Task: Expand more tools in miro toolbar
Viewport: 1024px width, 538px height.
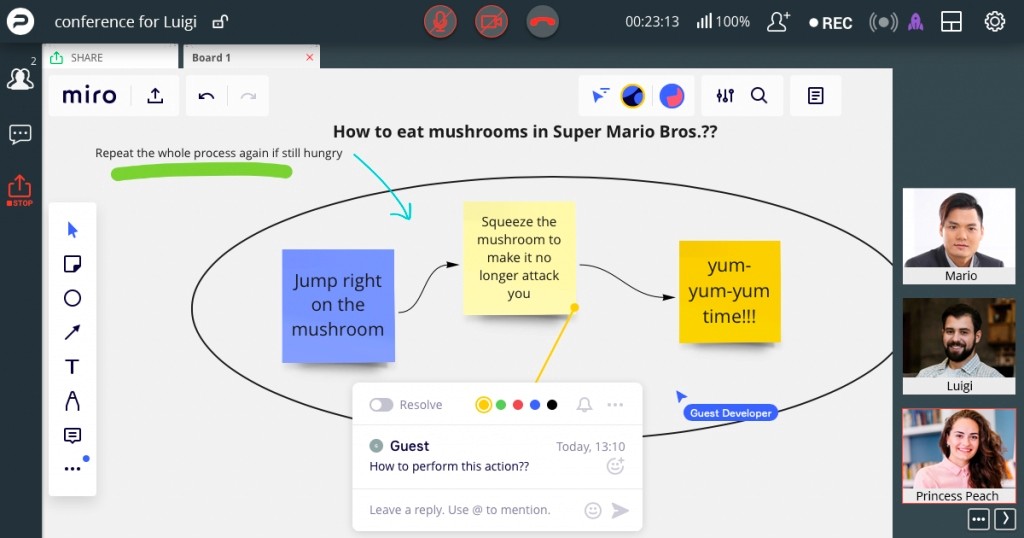Action: [72, 469]
